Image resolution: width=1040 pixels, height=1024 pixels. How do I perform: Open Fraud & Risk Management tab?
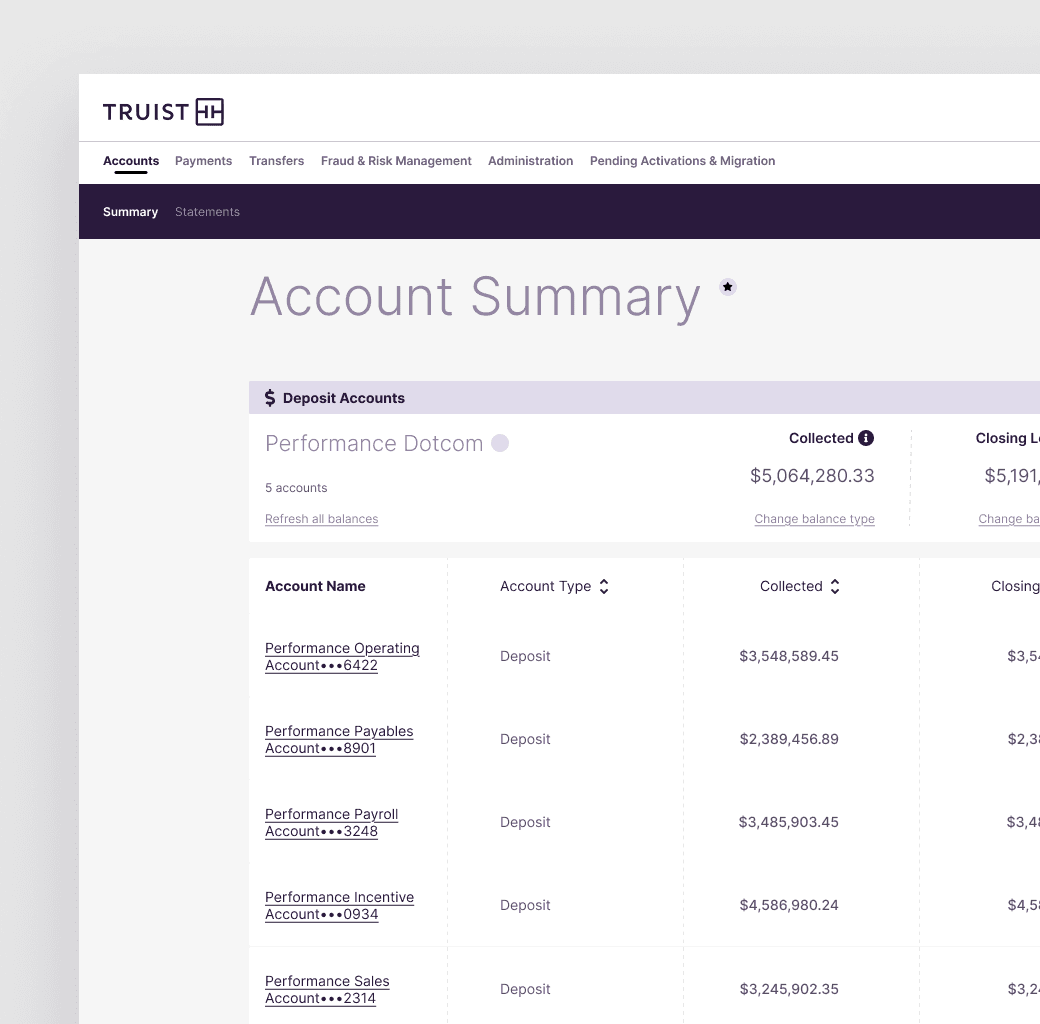[x=396, y=160]
